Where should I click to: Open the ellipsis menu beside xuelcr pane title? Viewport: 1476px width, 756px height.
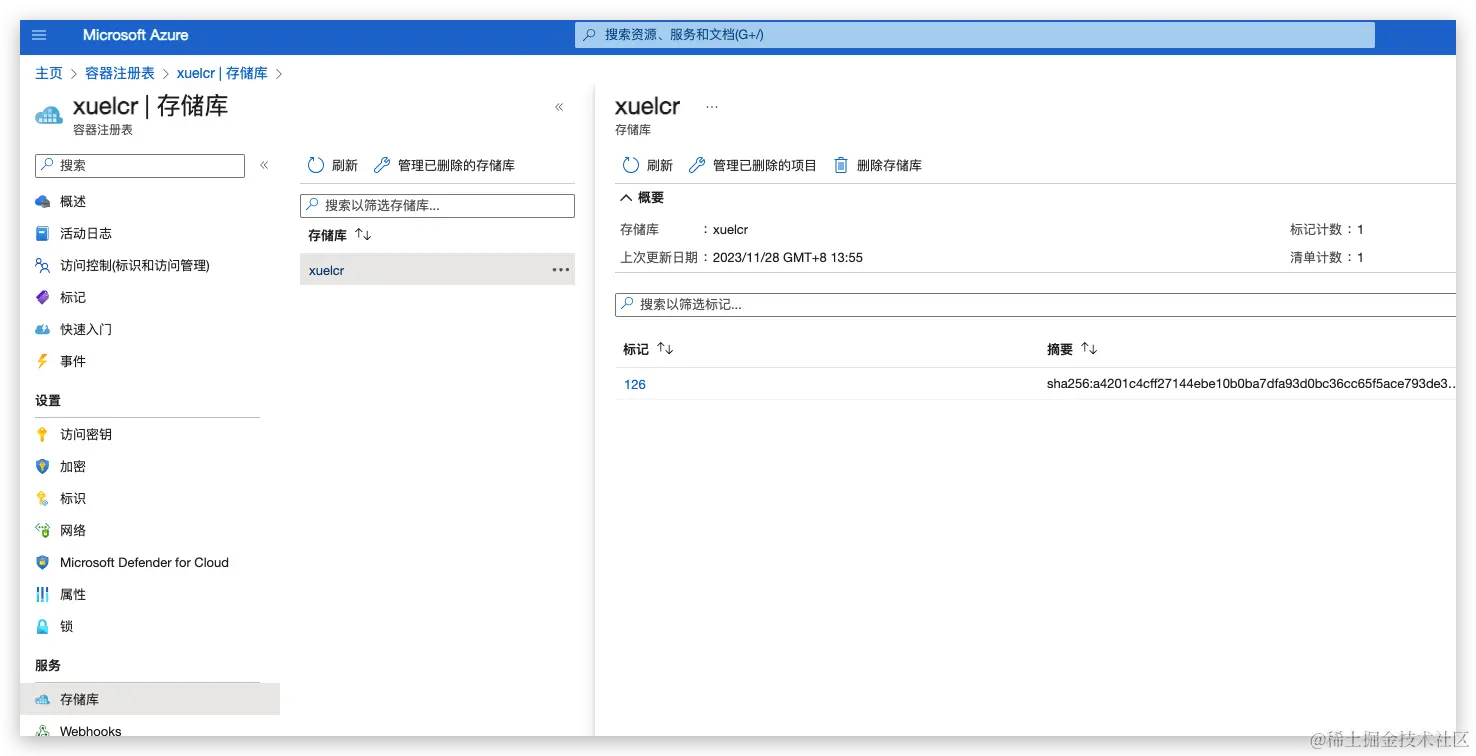coord(712,106)
